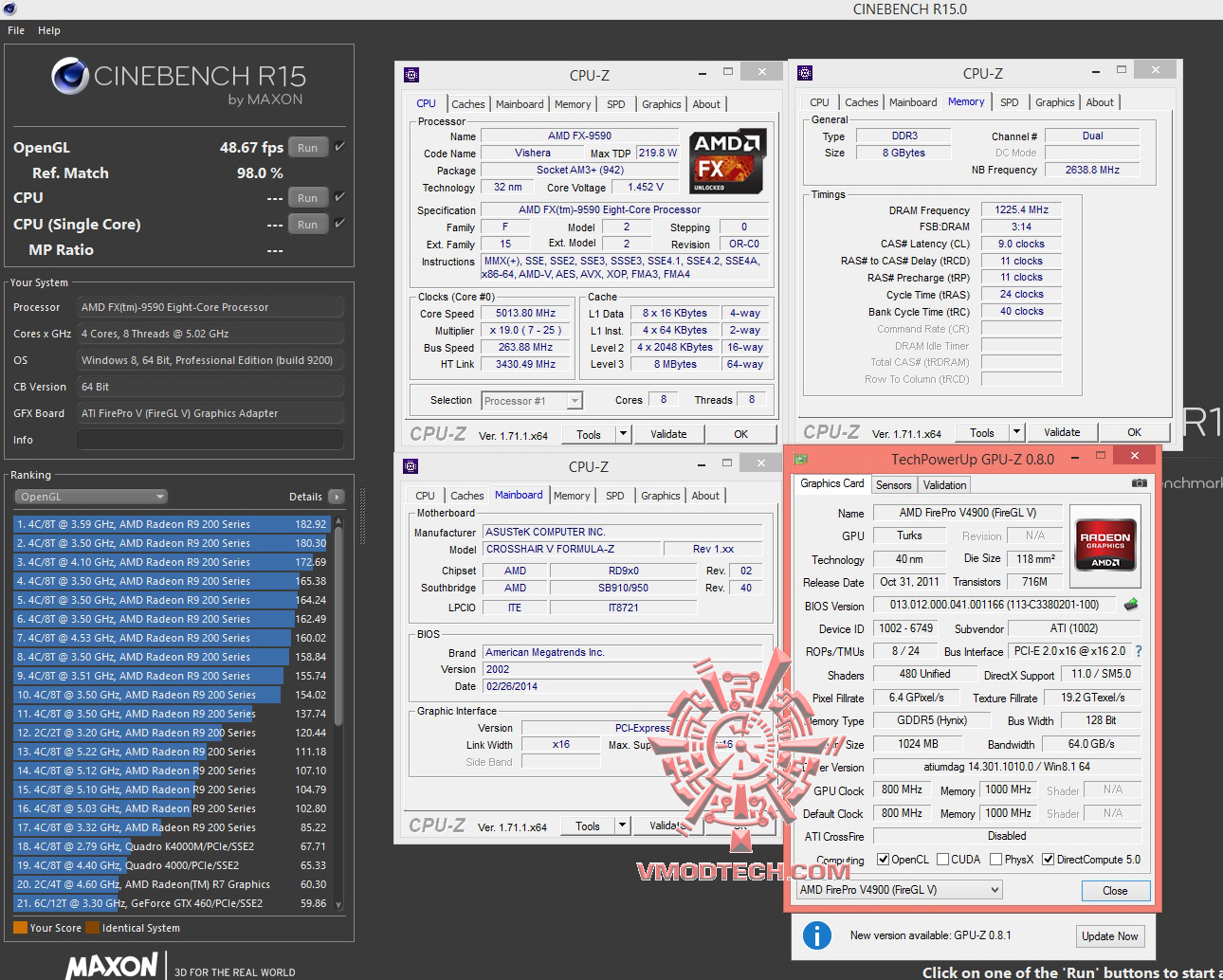Click the Bus Interface question mark in GPU-Z
This screenshot has width=1223, height=980.
click(x=1139, y=651)
